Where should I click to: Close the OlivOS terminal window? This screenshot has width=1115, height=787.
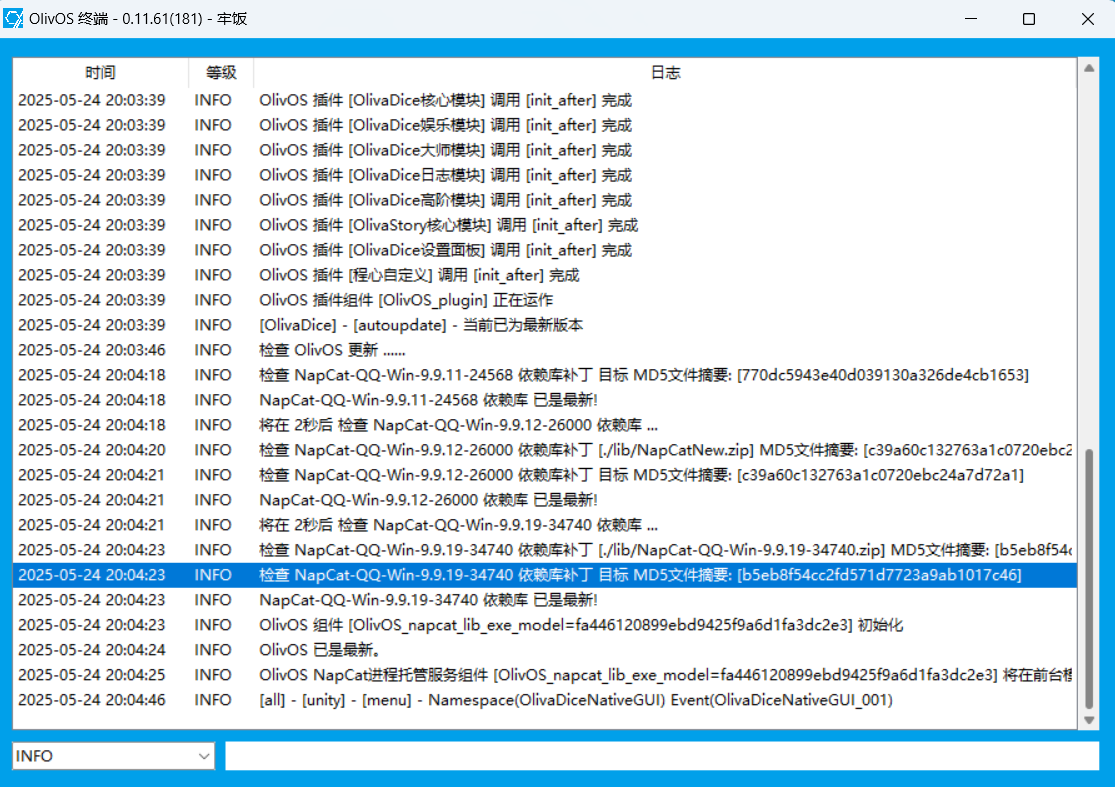pyautogui.click(x=1087, y=19)
